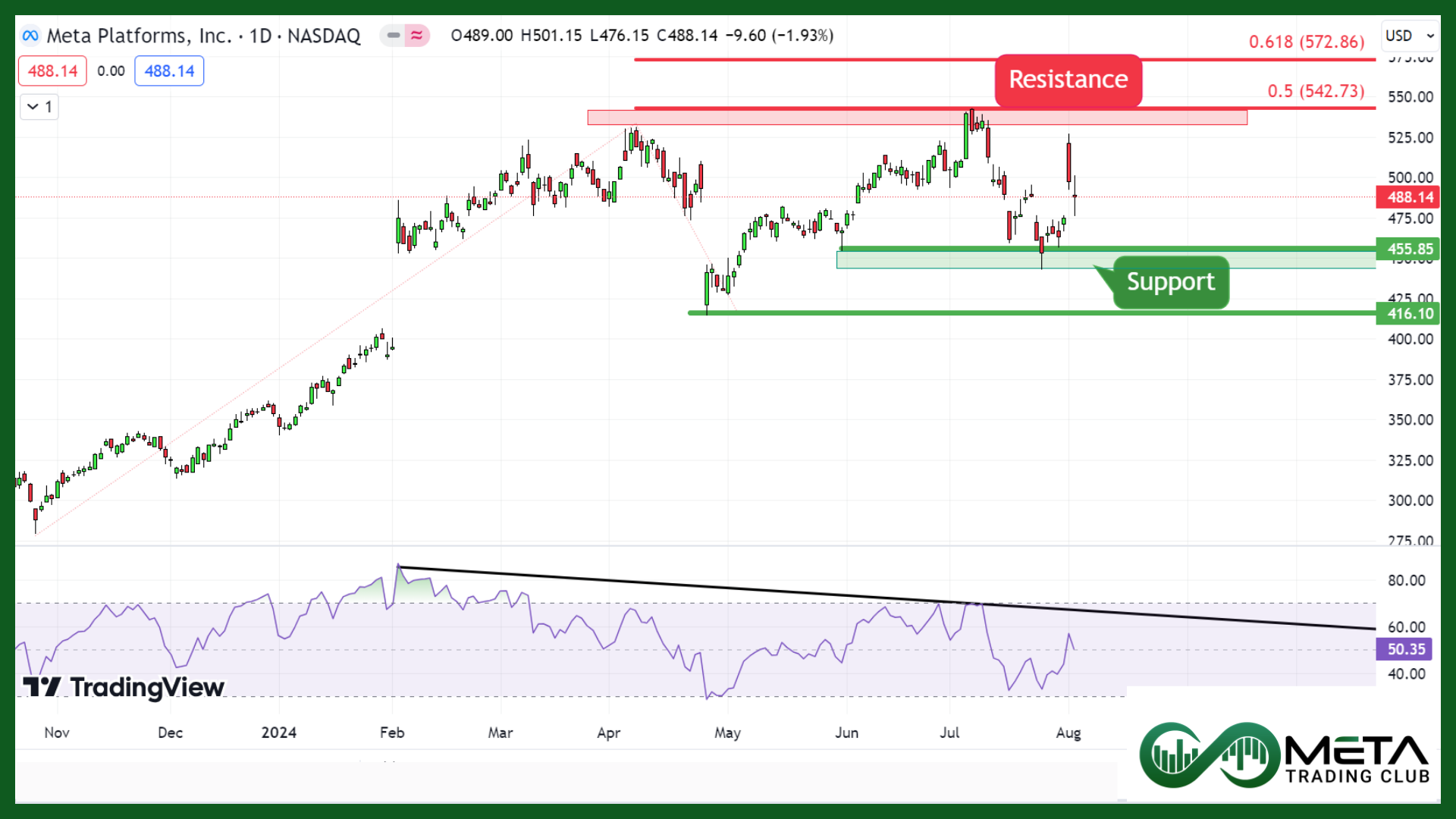The image size is (1456, 819).
Task: Click the 2024 label on the time axis
Action: (x=278, y=733)
